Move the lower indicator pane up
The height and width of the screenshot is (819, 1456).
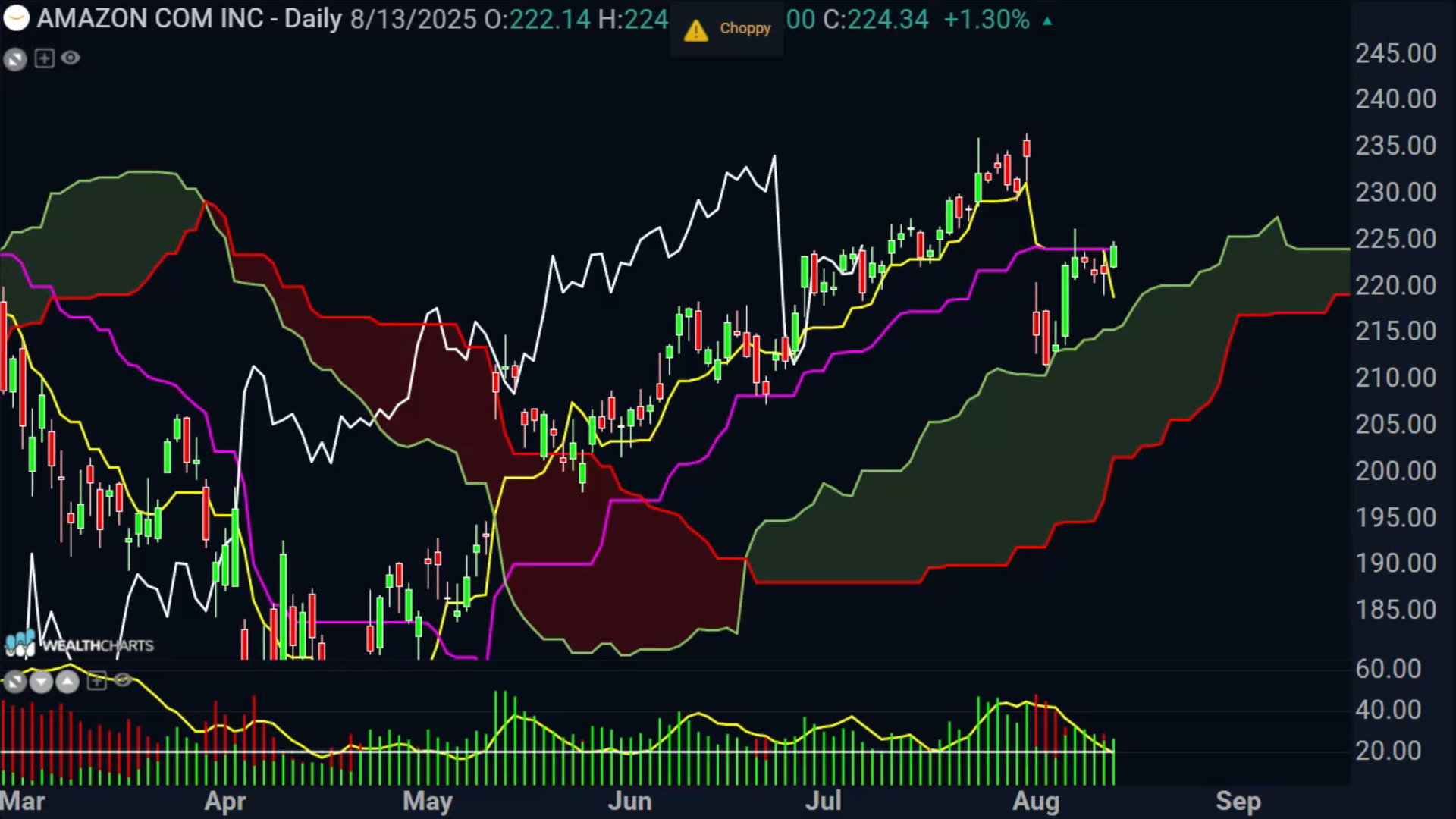click(x=67, y=682)
